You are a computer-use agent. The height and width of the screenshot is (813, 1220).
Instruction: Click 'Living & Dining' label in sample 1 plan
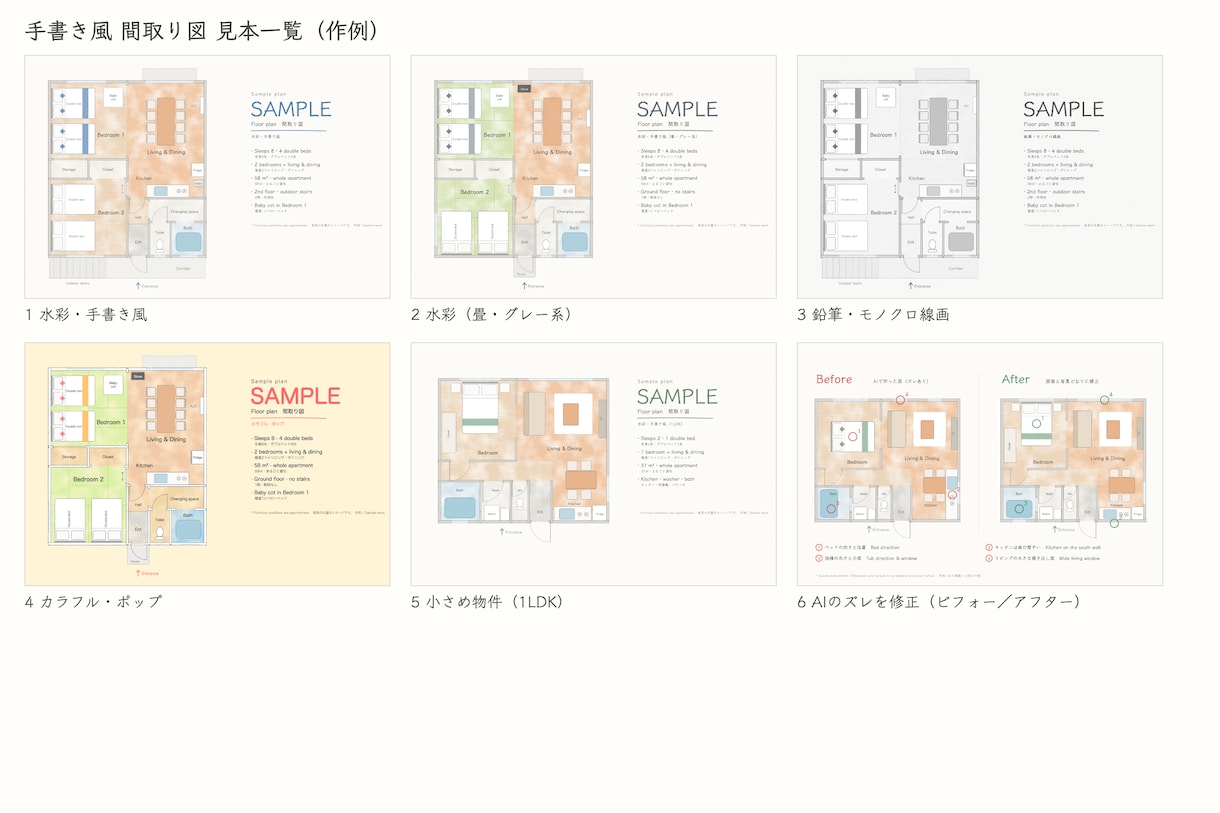[x=165, y=152]
